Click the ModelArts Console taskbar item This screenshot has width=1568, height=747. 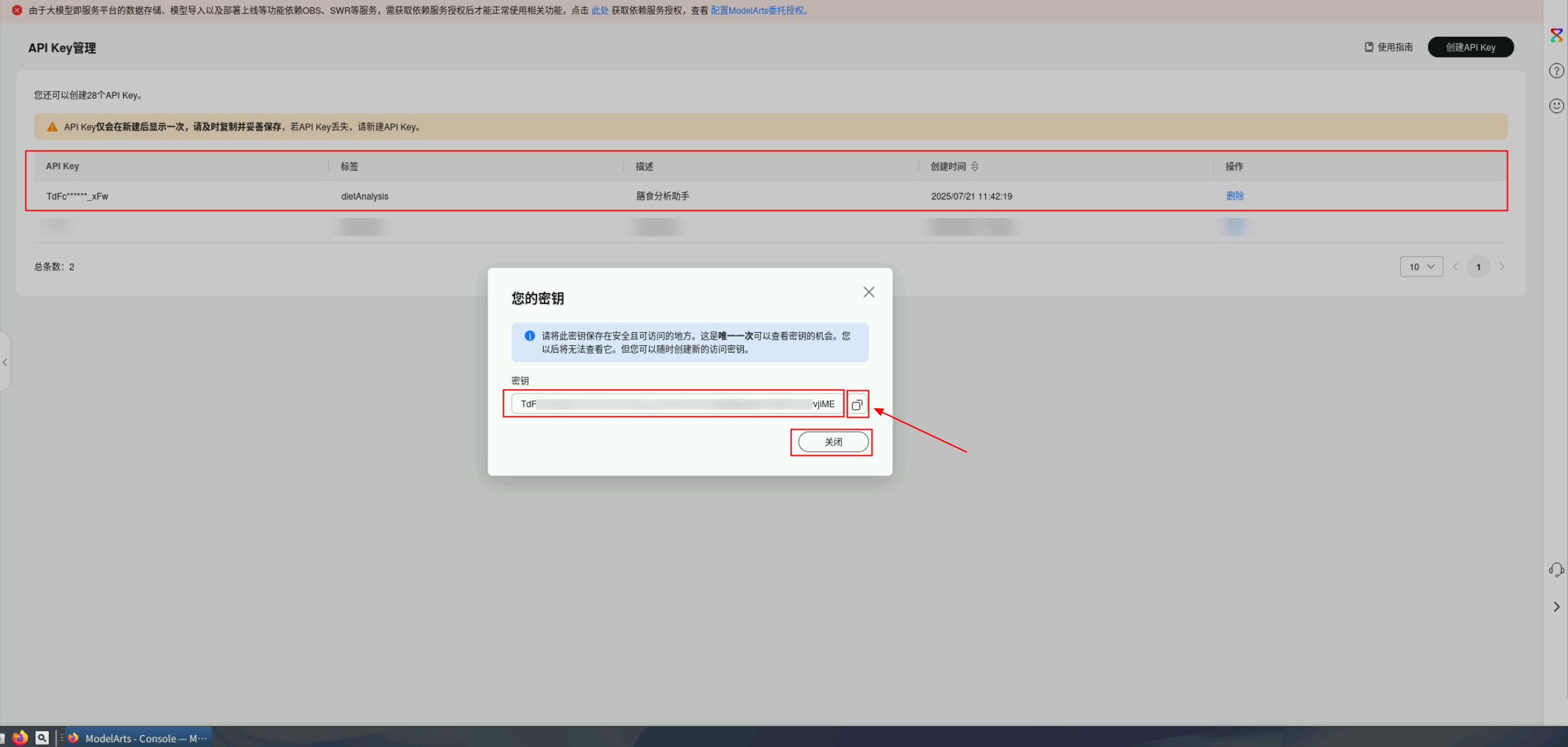(x=138, y=738)
